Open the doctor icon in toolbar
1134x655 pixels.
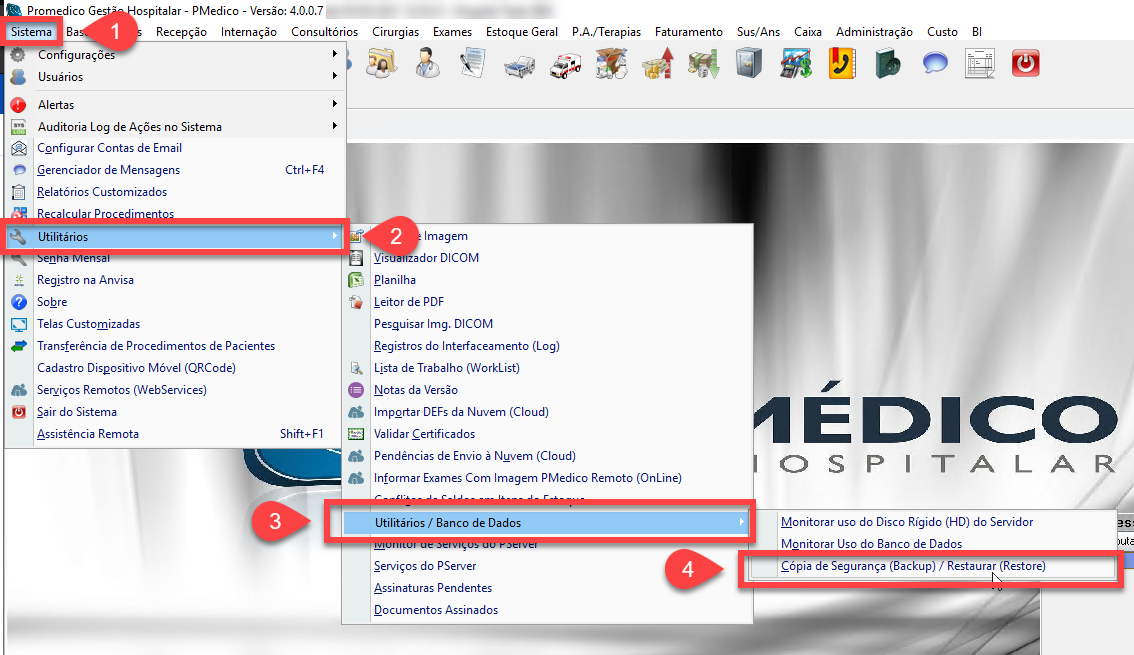pyautogui.click(x=425, y=65)
